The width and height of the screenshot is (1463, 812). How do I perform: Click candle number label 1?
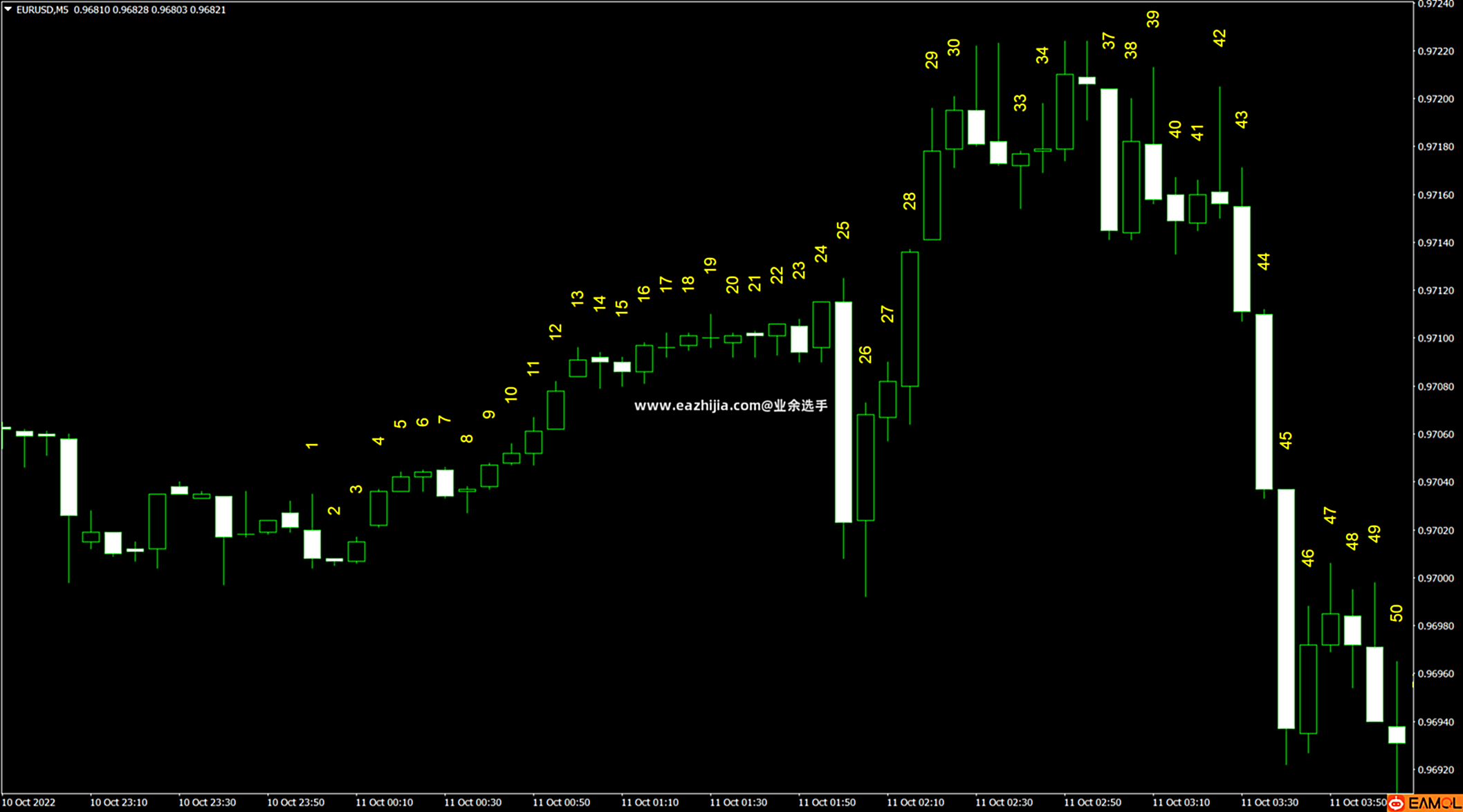pos(311,445)
